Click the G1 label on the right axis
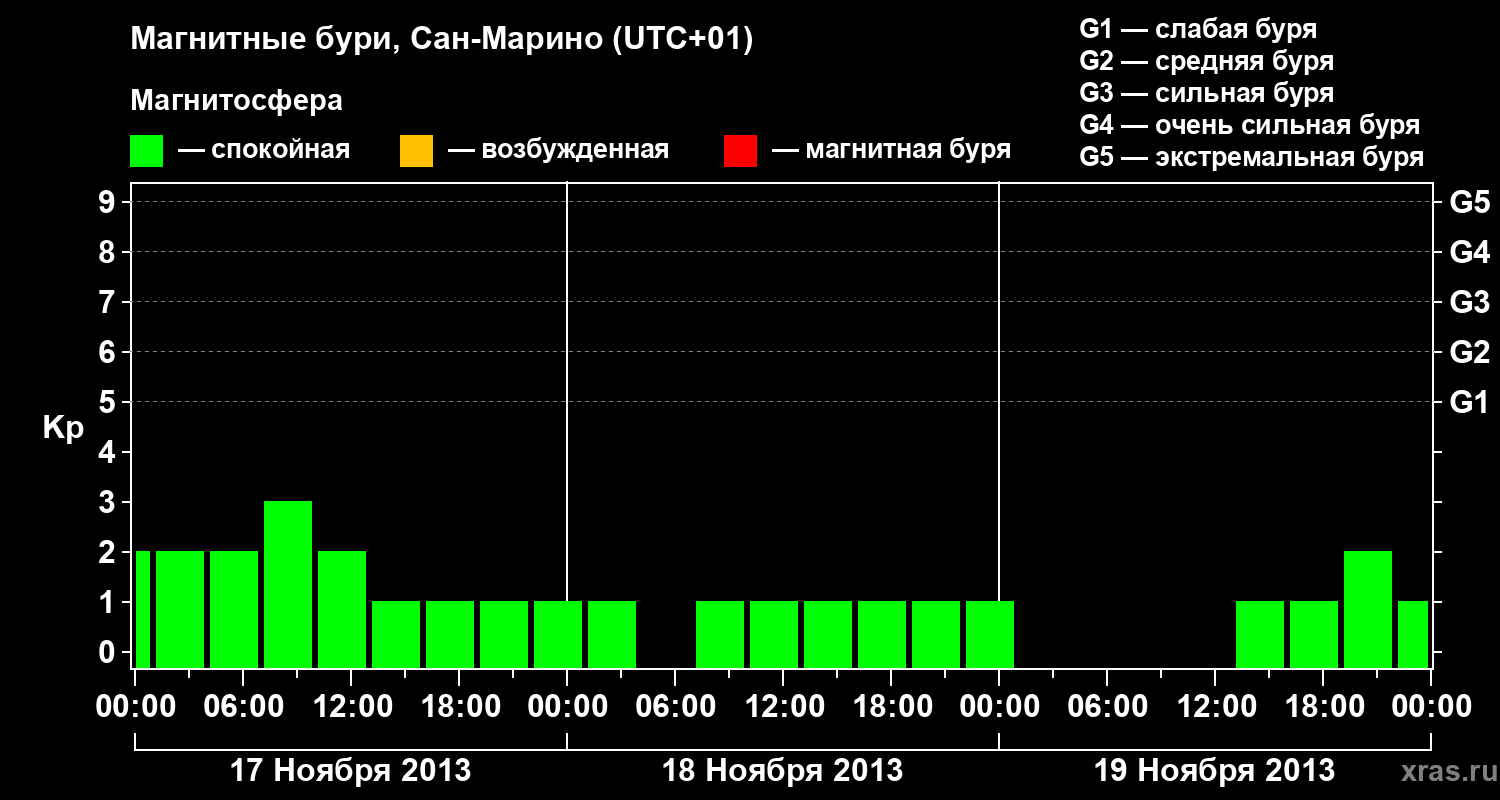1500x800 pixels. (1470, 402)
